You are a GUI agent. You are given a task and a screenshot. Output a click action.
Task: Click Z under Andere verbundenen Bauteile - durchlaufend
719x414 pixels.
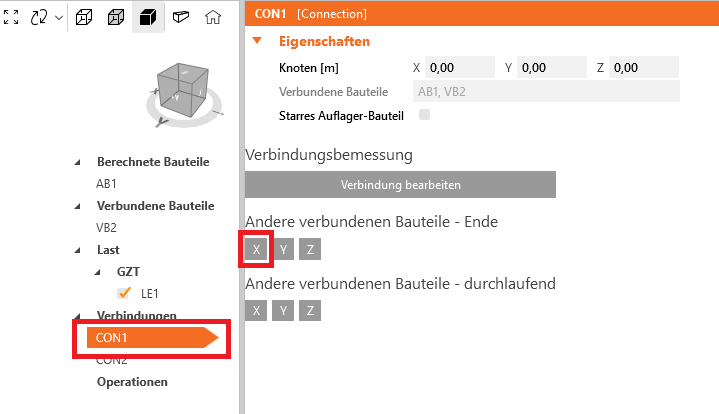(x=310, y=310)
